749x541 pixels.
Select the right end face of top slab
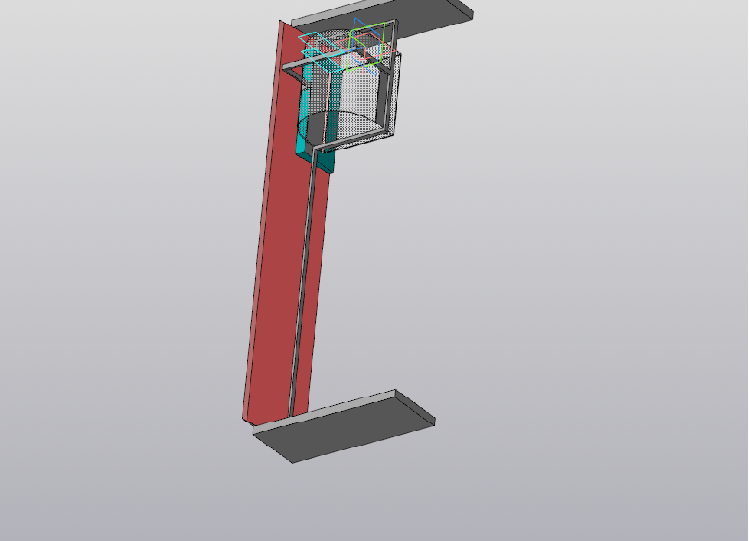pyautogui.click(x=469, y=12)
